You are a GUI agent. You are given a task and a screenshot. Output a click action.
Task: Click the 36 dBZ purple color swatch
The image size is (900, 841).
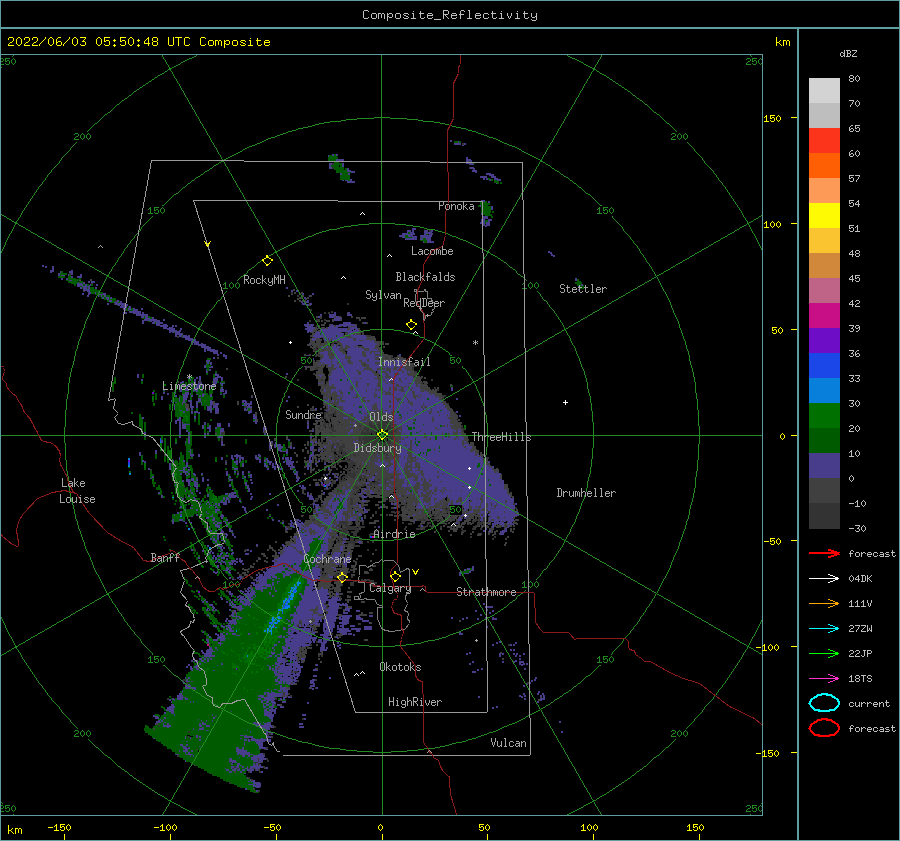[x=824, y=340]
